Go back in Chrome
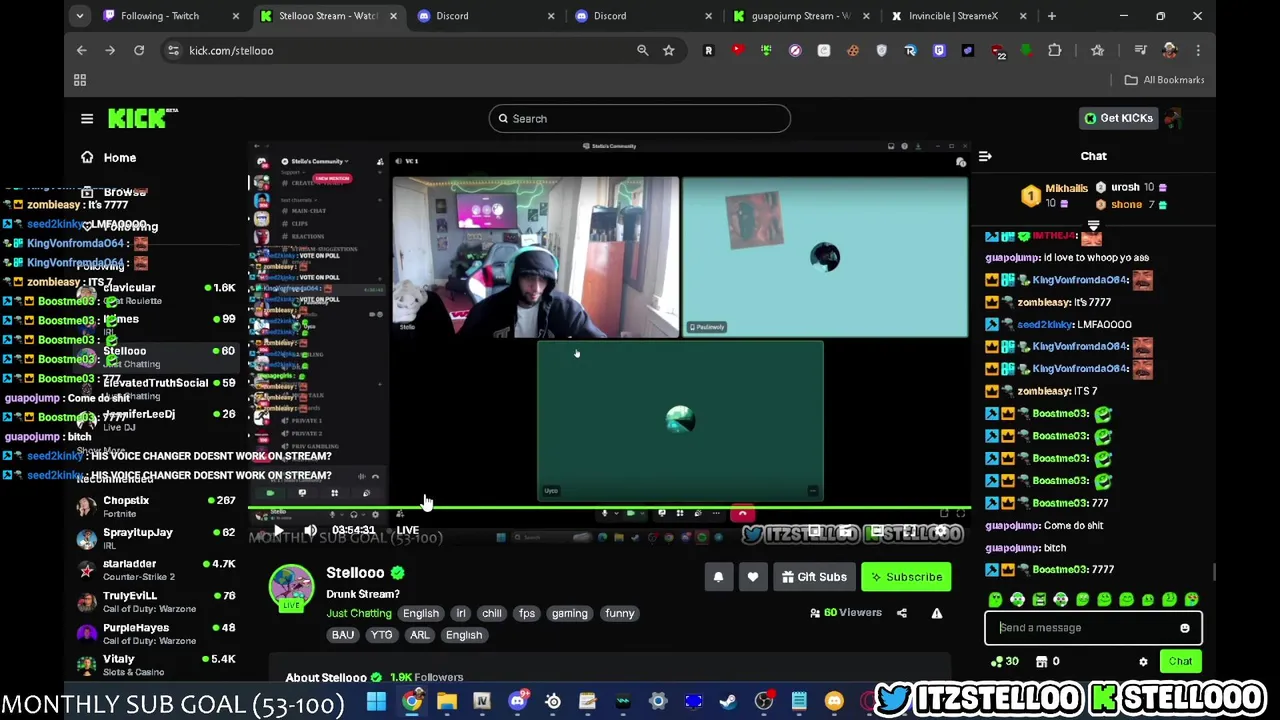The image size is (1280, 720). [82, 50]
